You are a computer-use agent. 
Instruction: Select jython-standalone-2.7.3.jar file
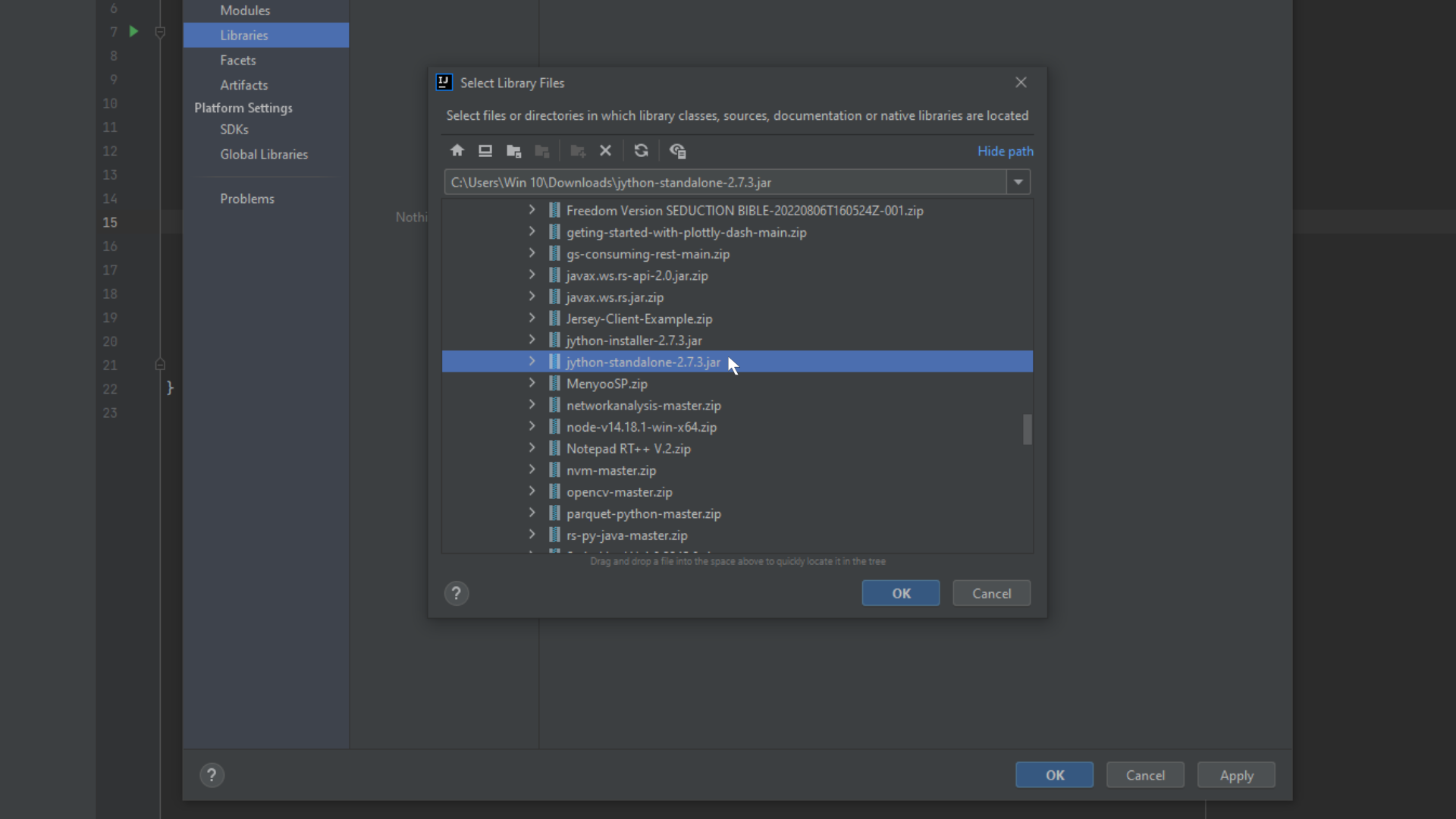[x=643, y=362]
